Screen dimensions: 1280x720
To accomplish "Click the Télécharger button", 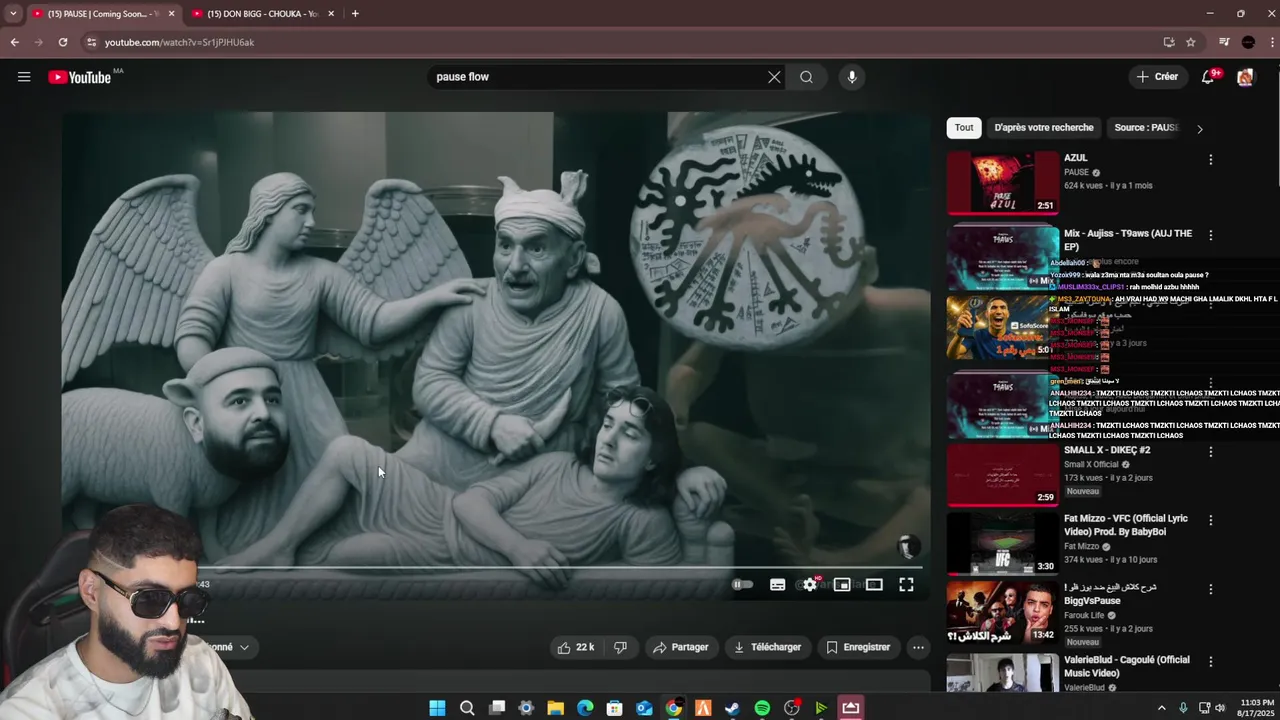I will [x=767, y=647].
